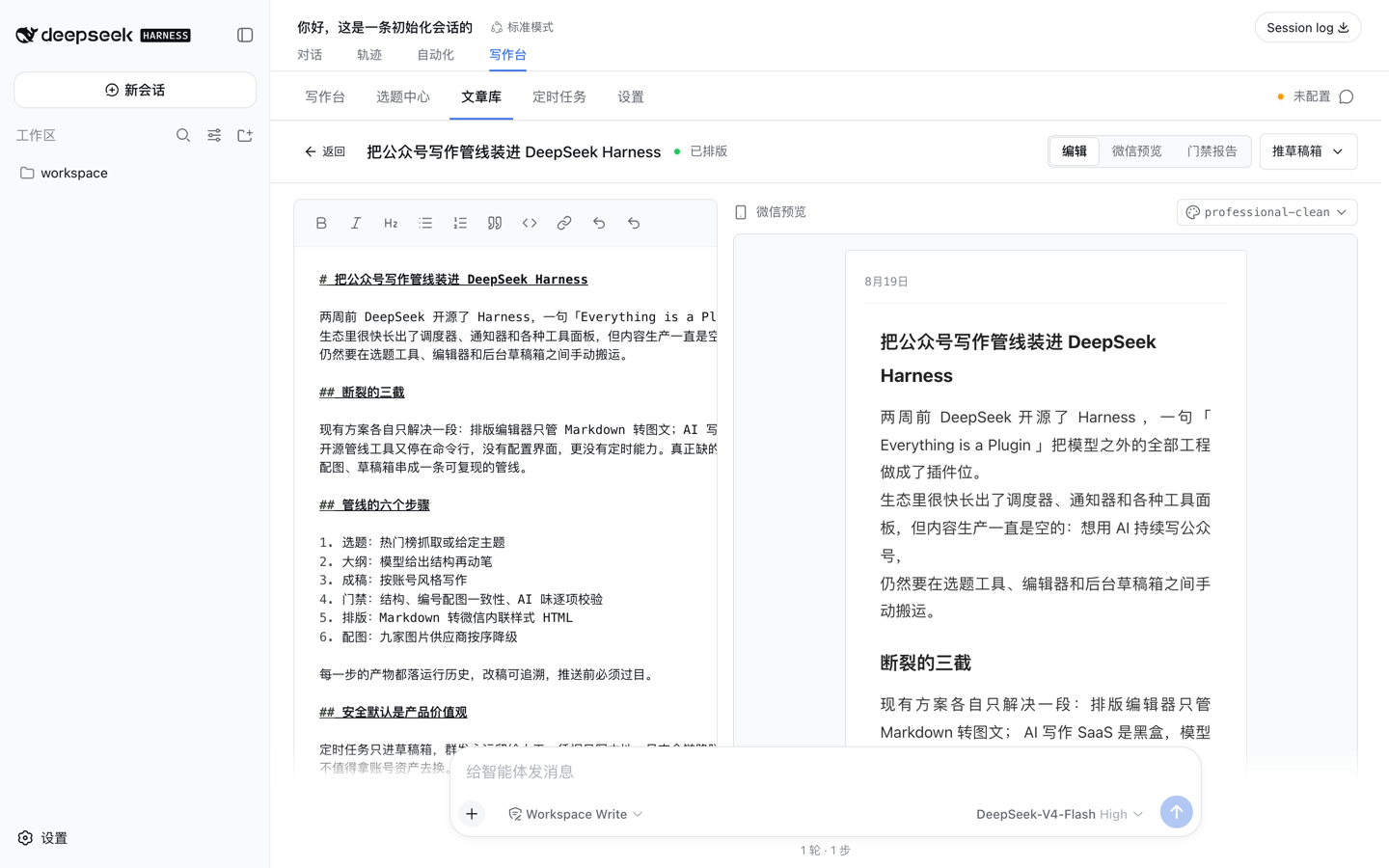Click ## 安全默认是产品价值观 heading
Screen dimensions: 1389x868
pyautogui.click(x=393, y=713)
